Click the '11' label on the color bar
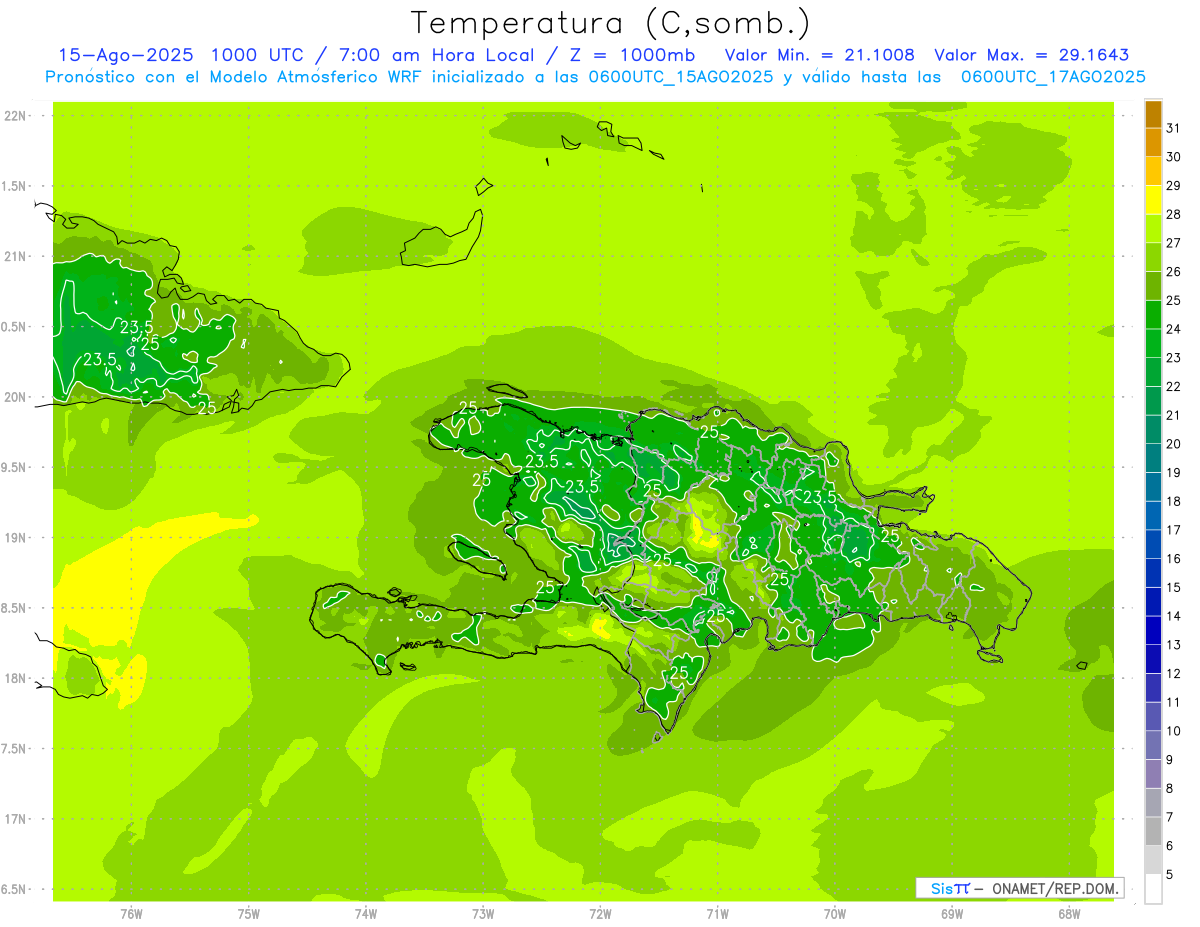 point(1173,702)
